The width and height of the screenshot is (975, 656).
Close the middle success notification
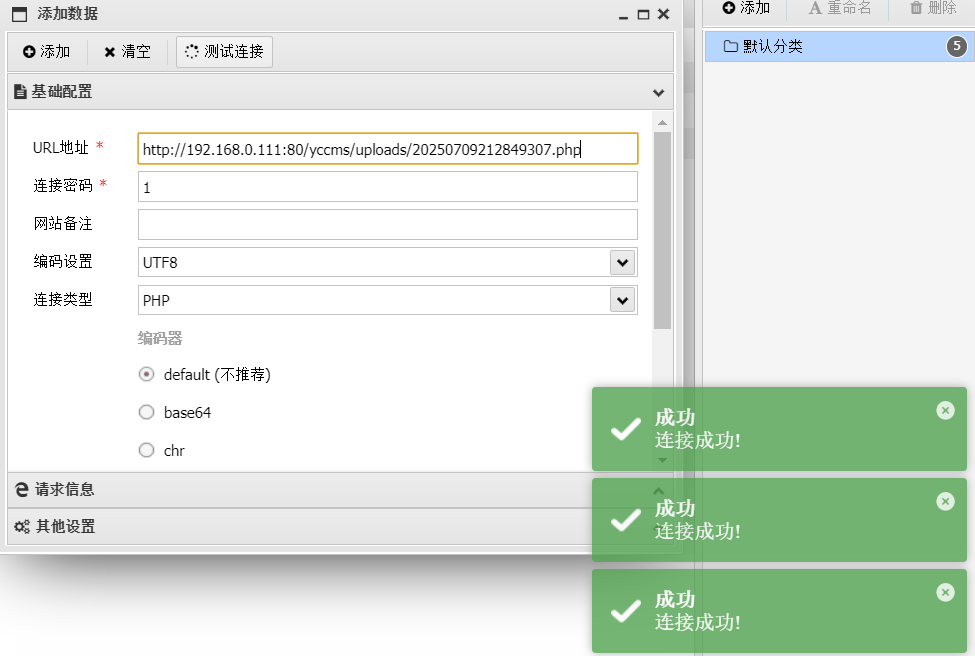click(945, 501)
